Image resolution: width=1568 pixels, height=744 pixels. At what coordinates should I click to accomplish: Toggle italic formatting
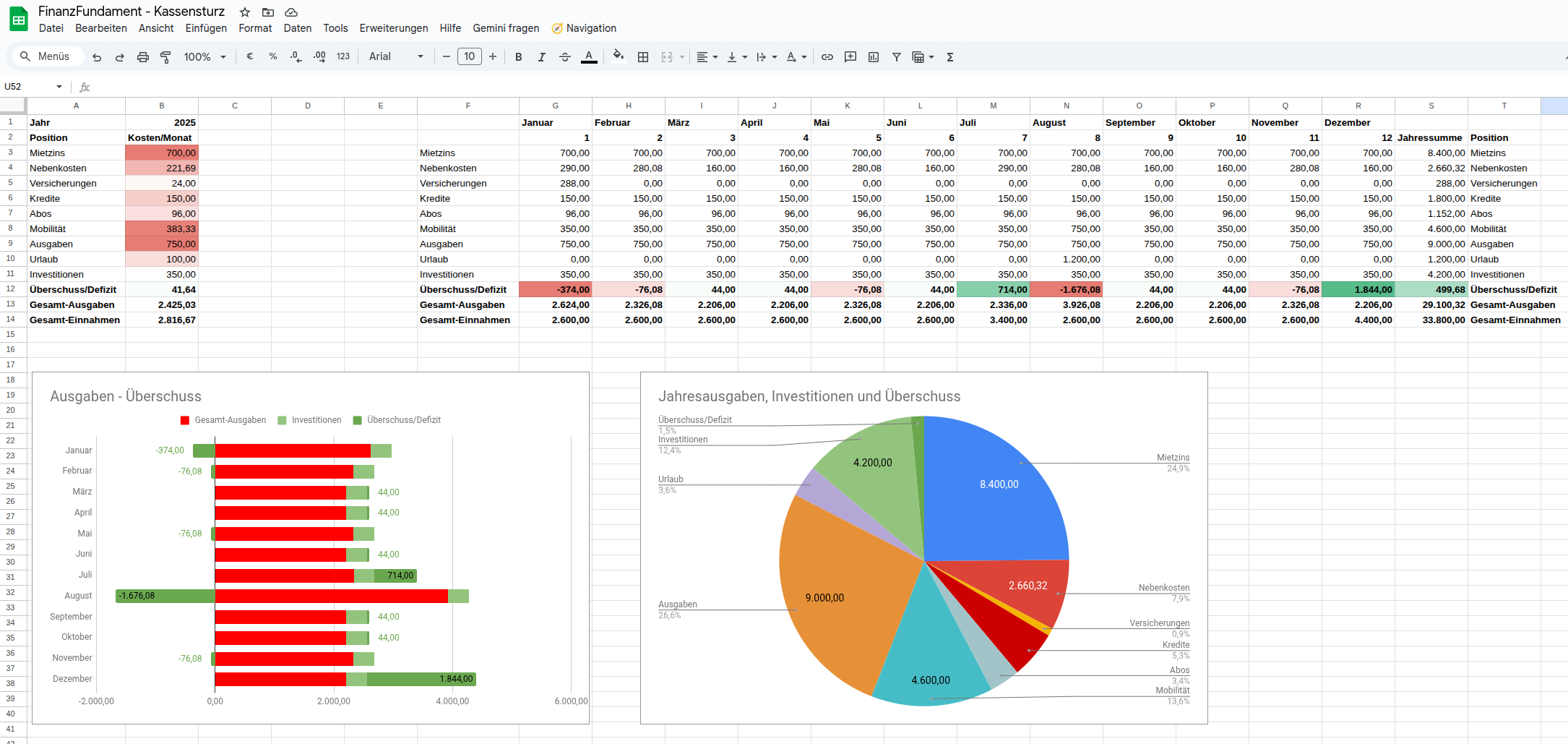(541, 57)
